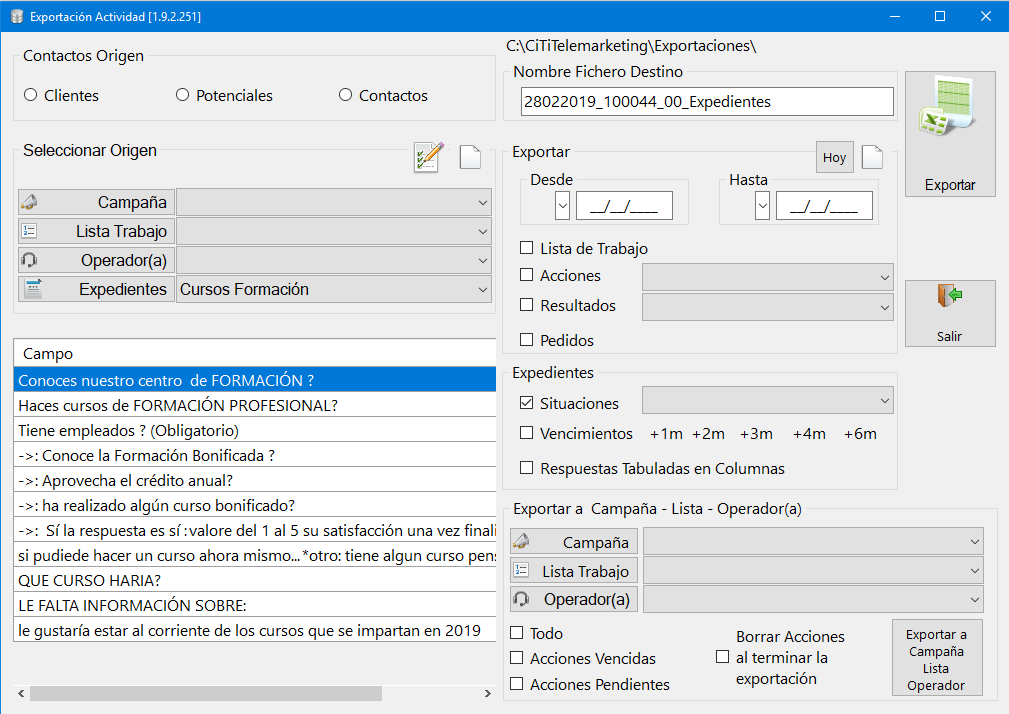
Task: Click the Lista Trabajo button in Seleccionar Origen
Action: coord(97,231)
